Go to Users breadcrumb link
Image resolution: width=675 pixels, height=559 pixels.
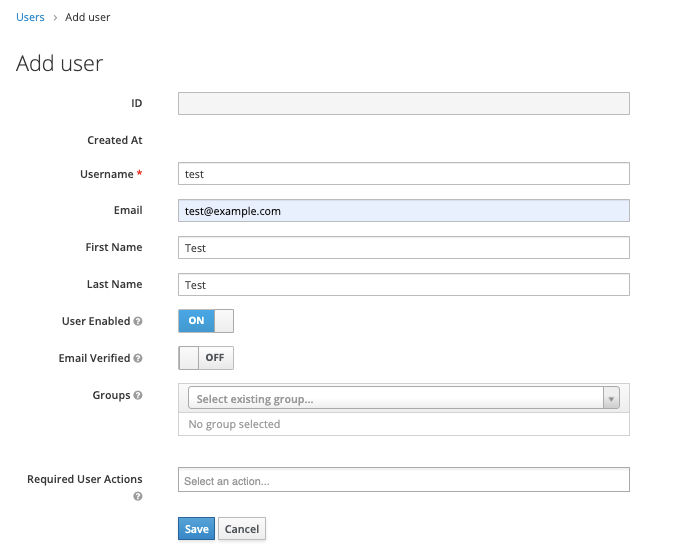[30, 17]
